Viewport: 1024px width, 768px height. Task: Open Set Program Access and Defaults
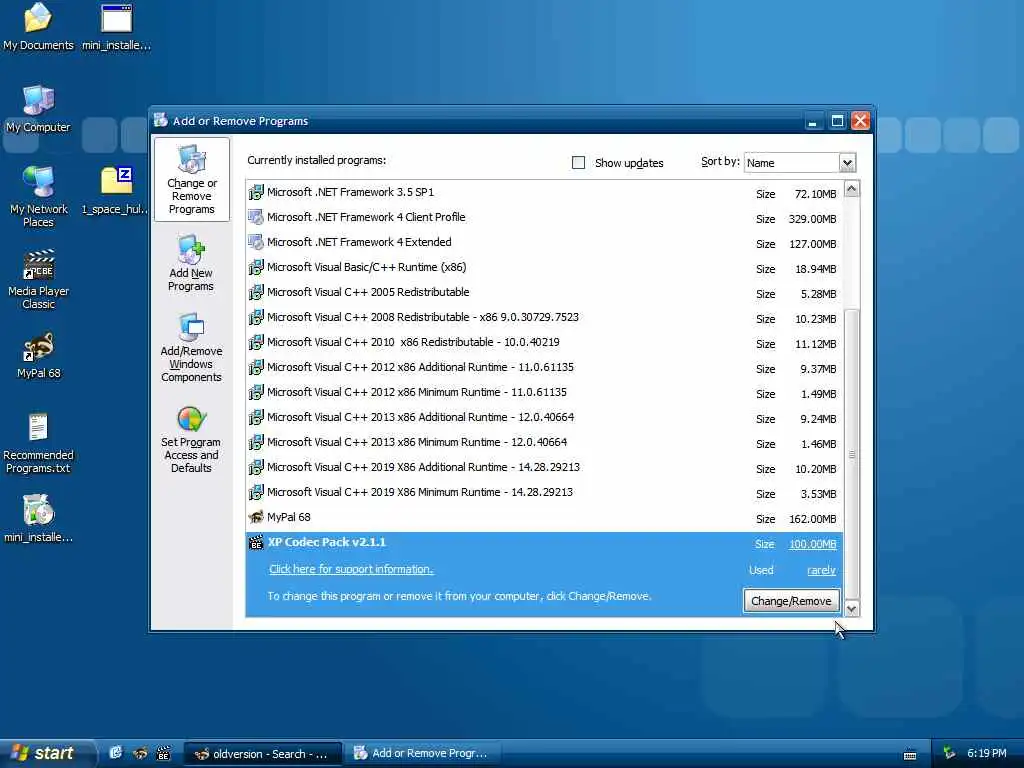191,439
